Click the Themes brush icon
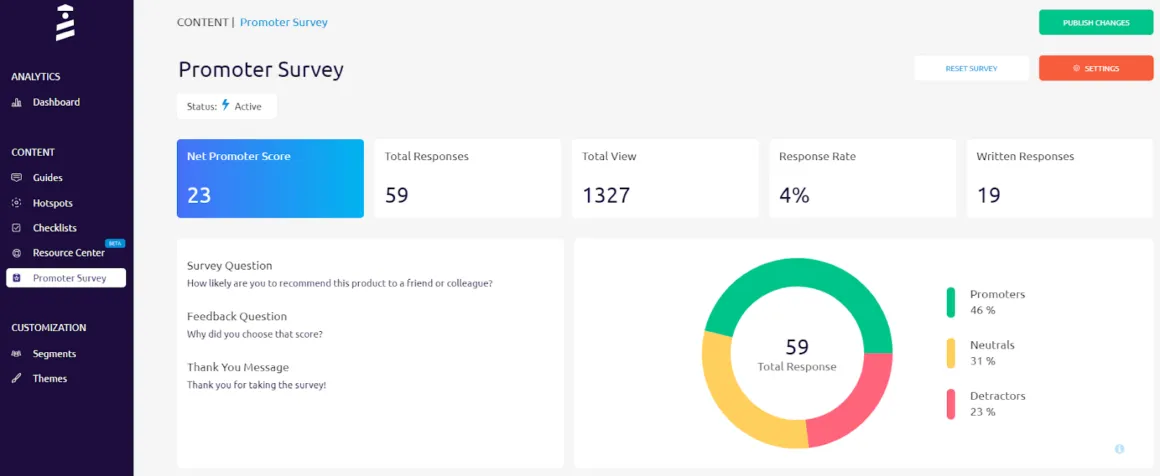 (x=16, y=378)
